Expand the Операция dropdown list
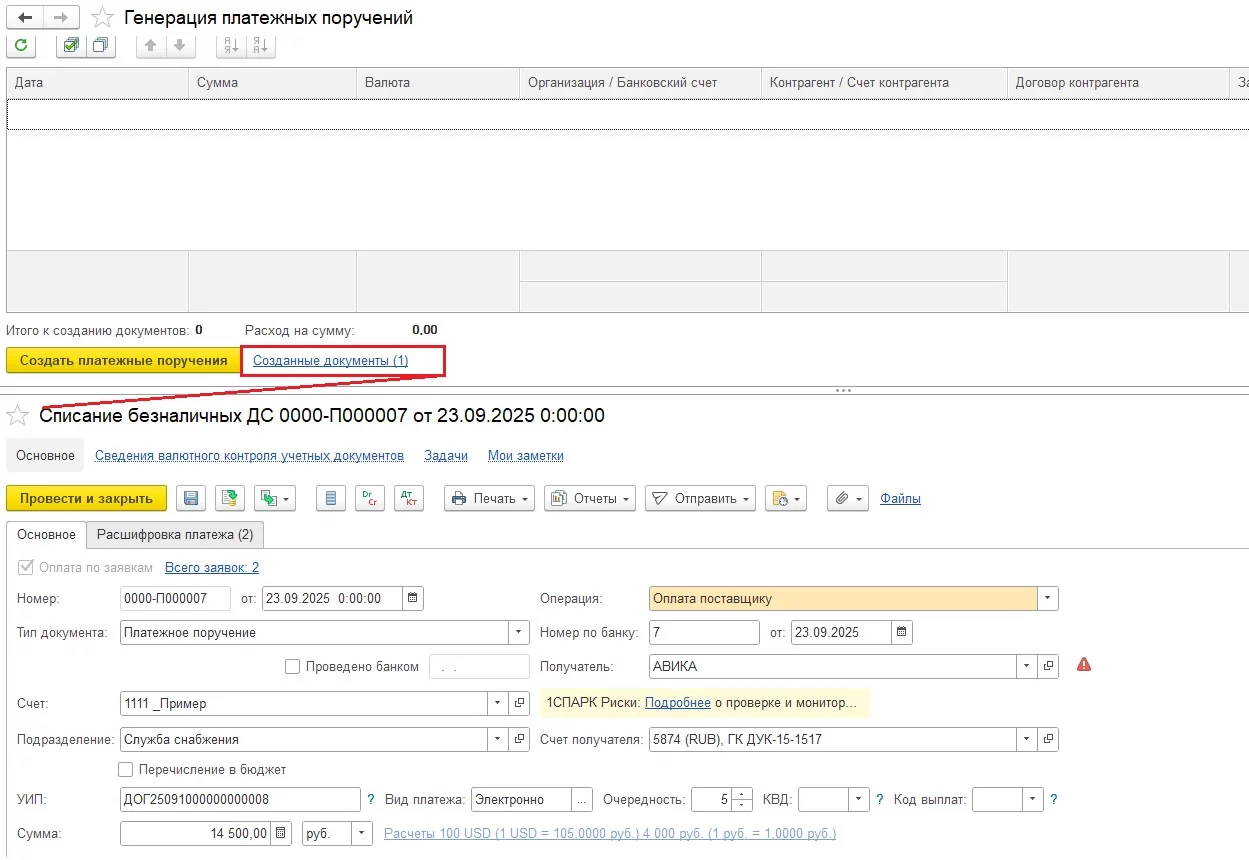This screenshot has width=1249, height=860. click(1047, 599)
